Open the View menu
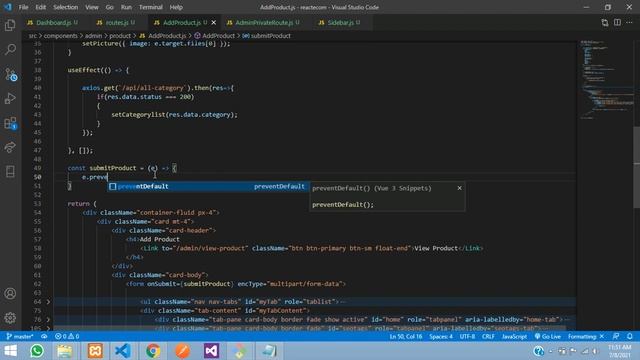Screen dimensions: 640x360 coord(91,7)
